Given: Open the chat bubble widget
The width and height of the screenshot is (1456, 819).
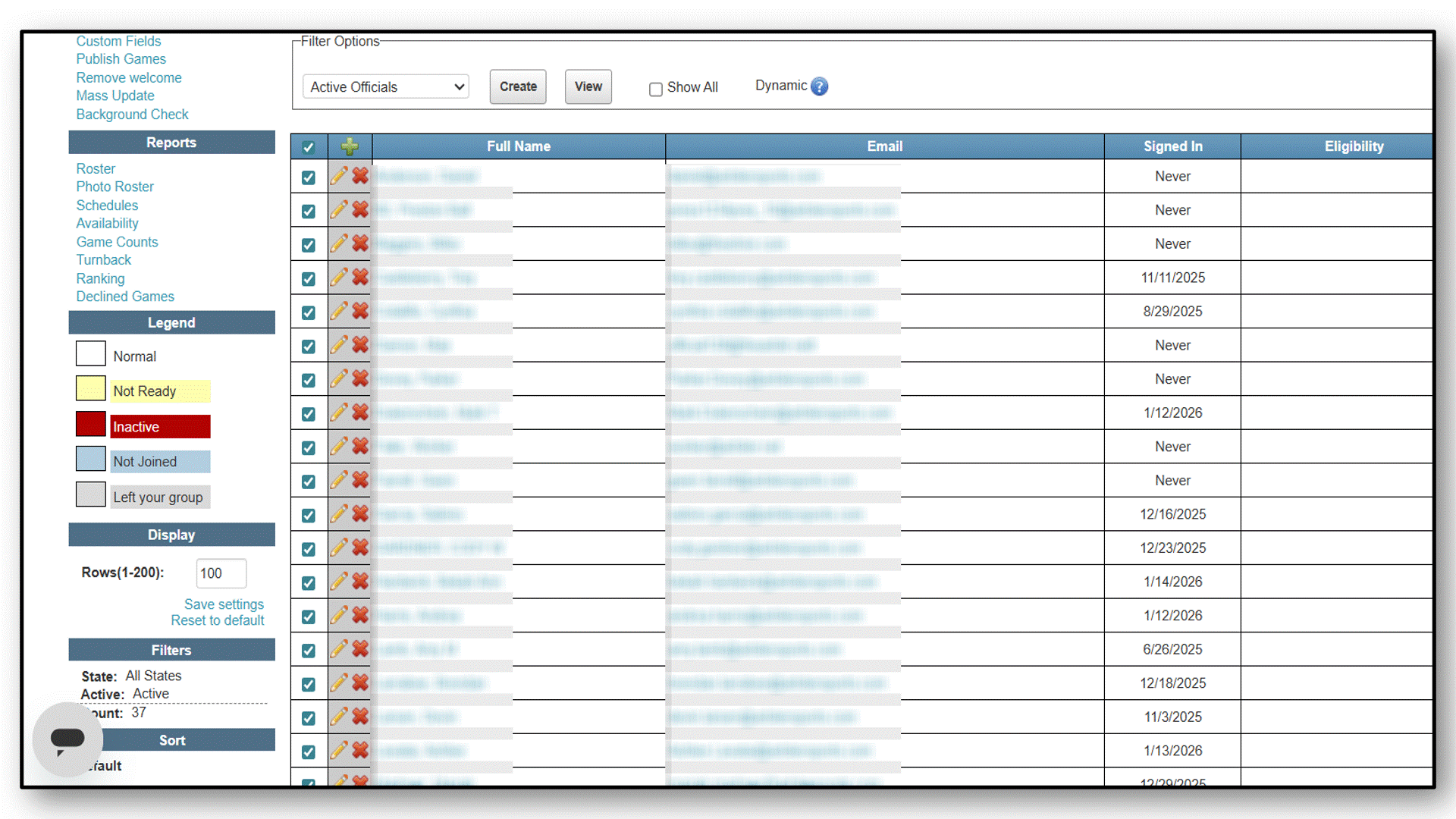Looking at the screenshot, I should pos(67,739).
